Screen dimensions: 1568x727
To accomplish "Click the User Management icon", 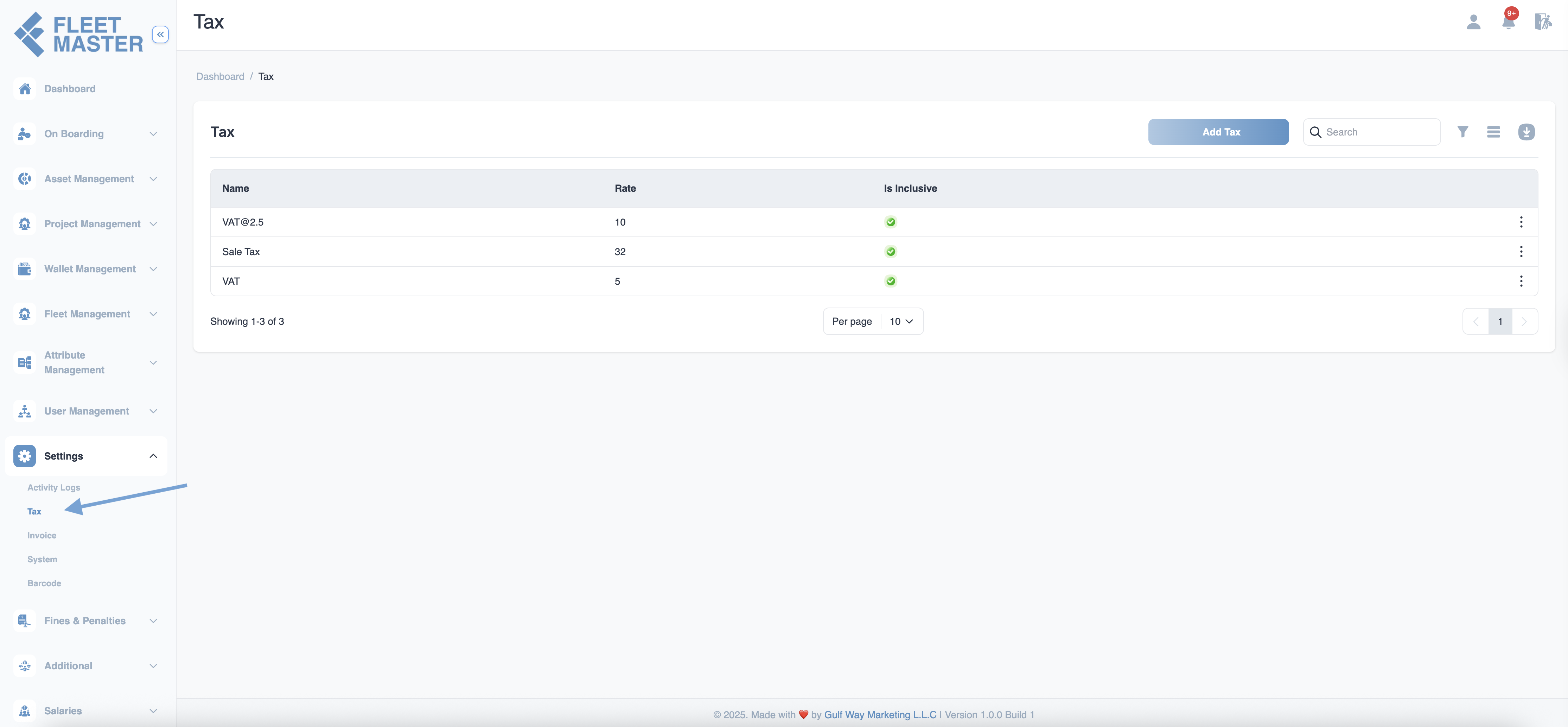I will (24, 412).
